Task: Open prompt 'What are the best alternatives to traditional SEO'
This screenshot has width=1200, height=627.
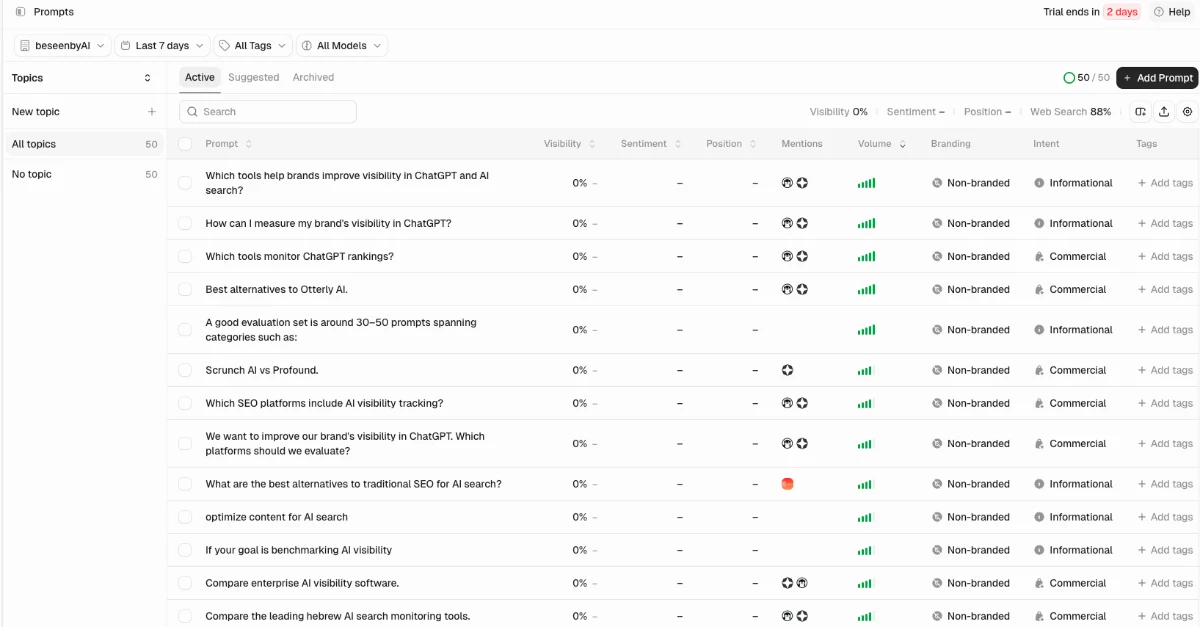Action: coord(353,484)
